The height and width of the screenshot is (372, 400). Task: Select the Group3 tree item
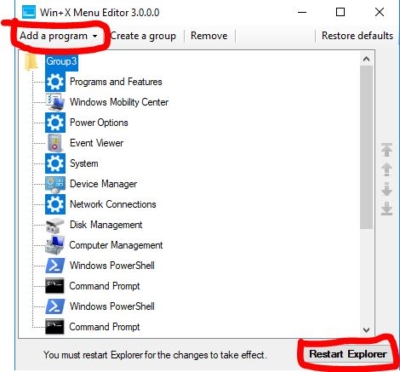[x=61, y=61]
